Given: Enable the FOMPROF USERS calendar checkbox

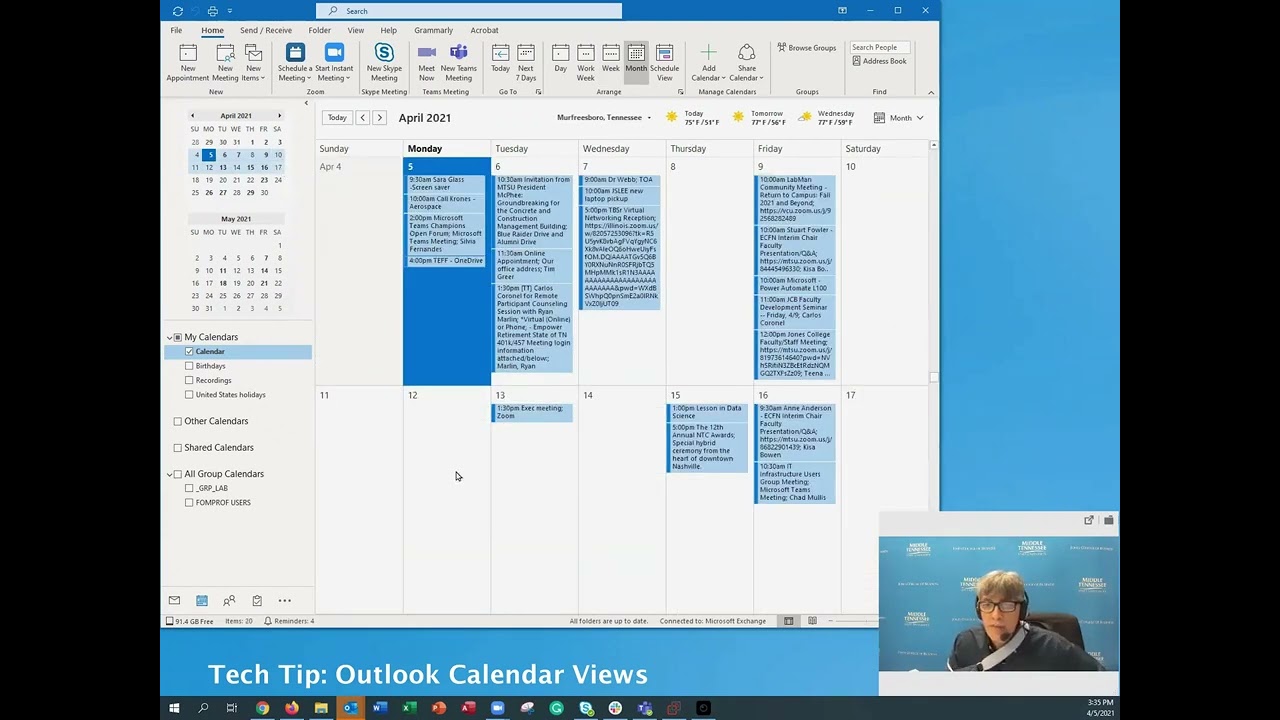Looking at the screenshot, I should pos(189,503).
